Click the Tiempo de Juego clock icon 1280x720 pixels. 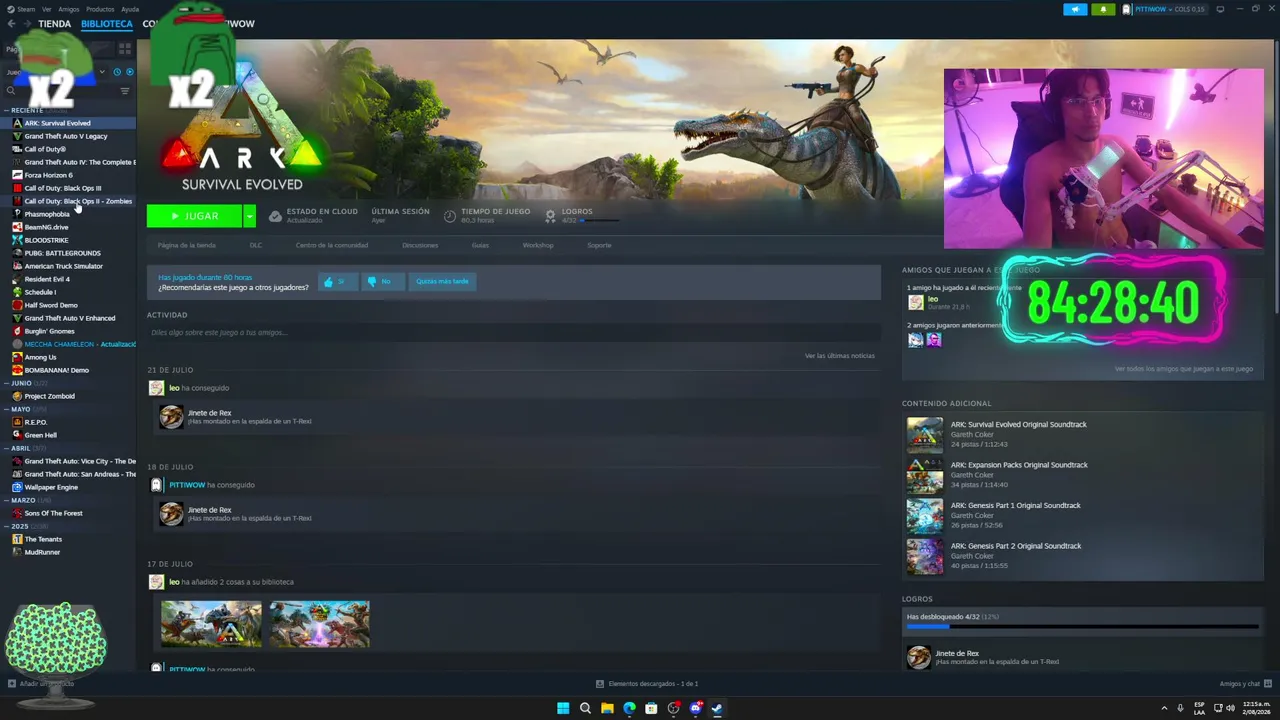450,216
